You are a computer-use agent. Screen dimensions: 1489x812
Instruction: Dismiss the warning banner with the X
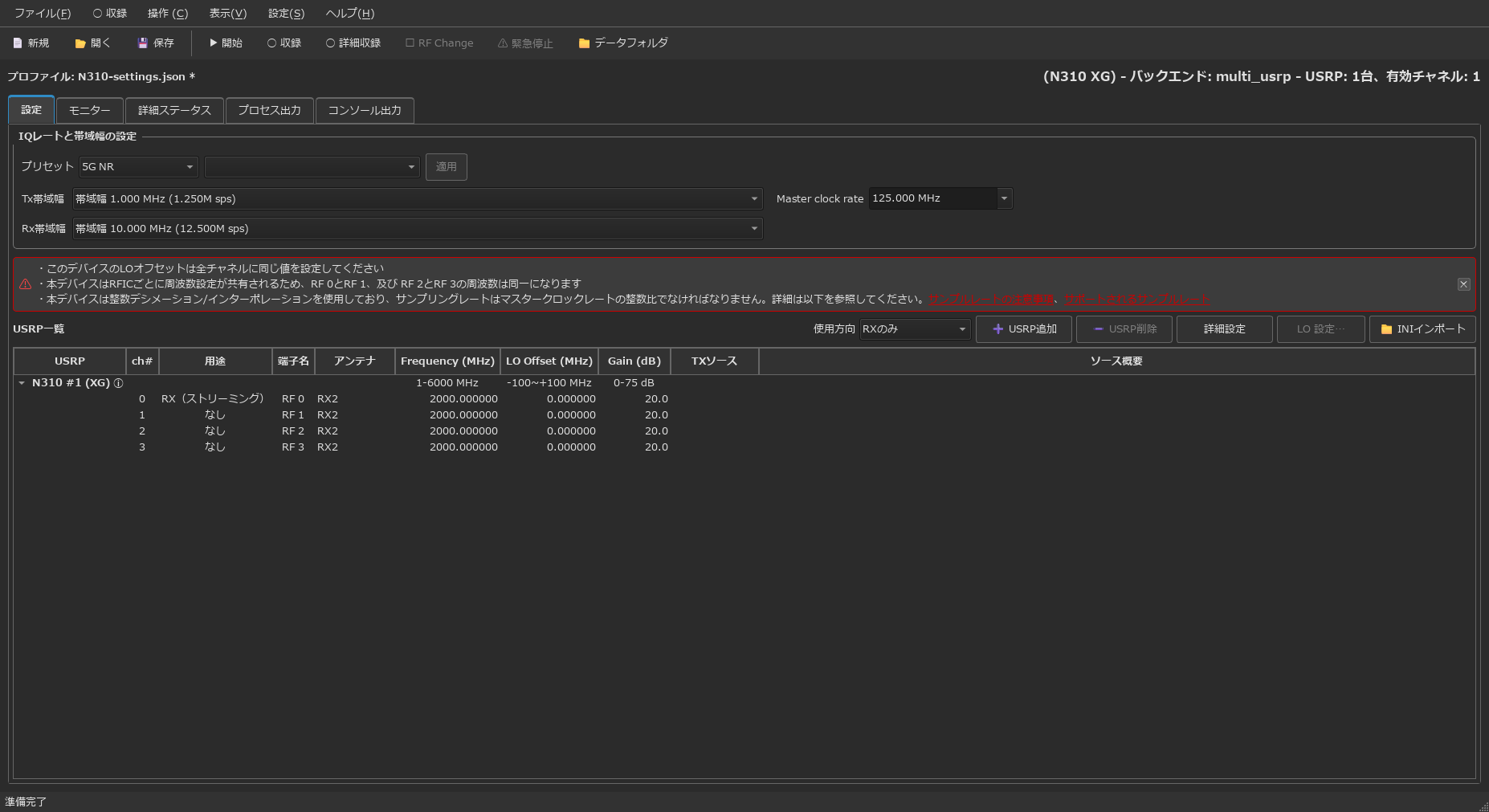point(1463,284)
